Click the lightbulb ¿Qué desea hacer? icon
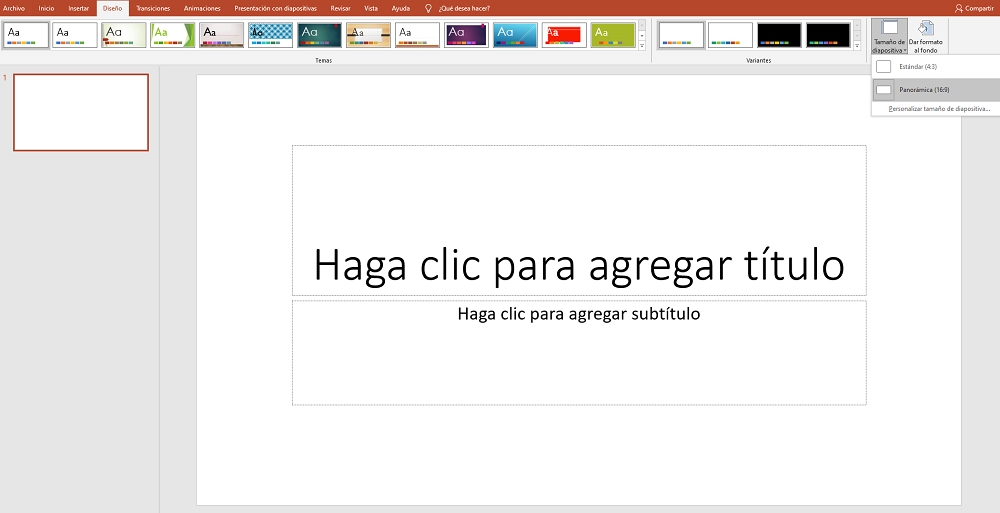Image resolution: width=1000 pixels, height=513 pixels. 429,8
